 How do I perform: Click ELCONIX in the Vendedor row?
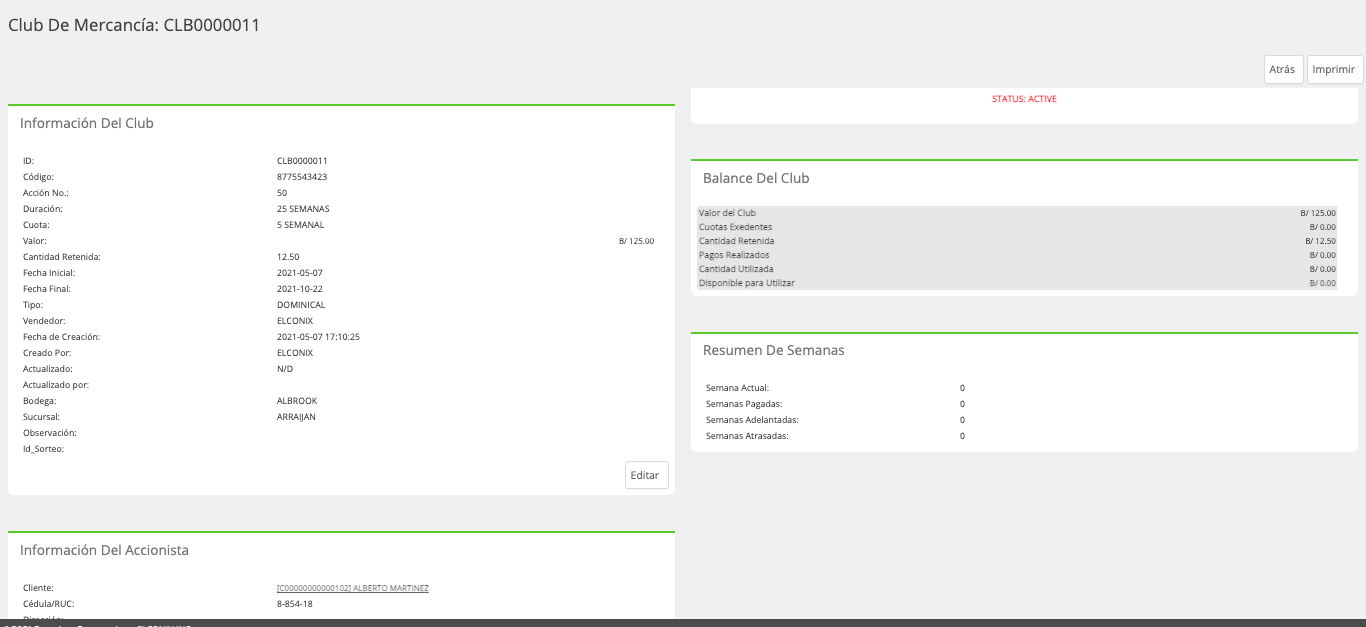click(295, 321)
